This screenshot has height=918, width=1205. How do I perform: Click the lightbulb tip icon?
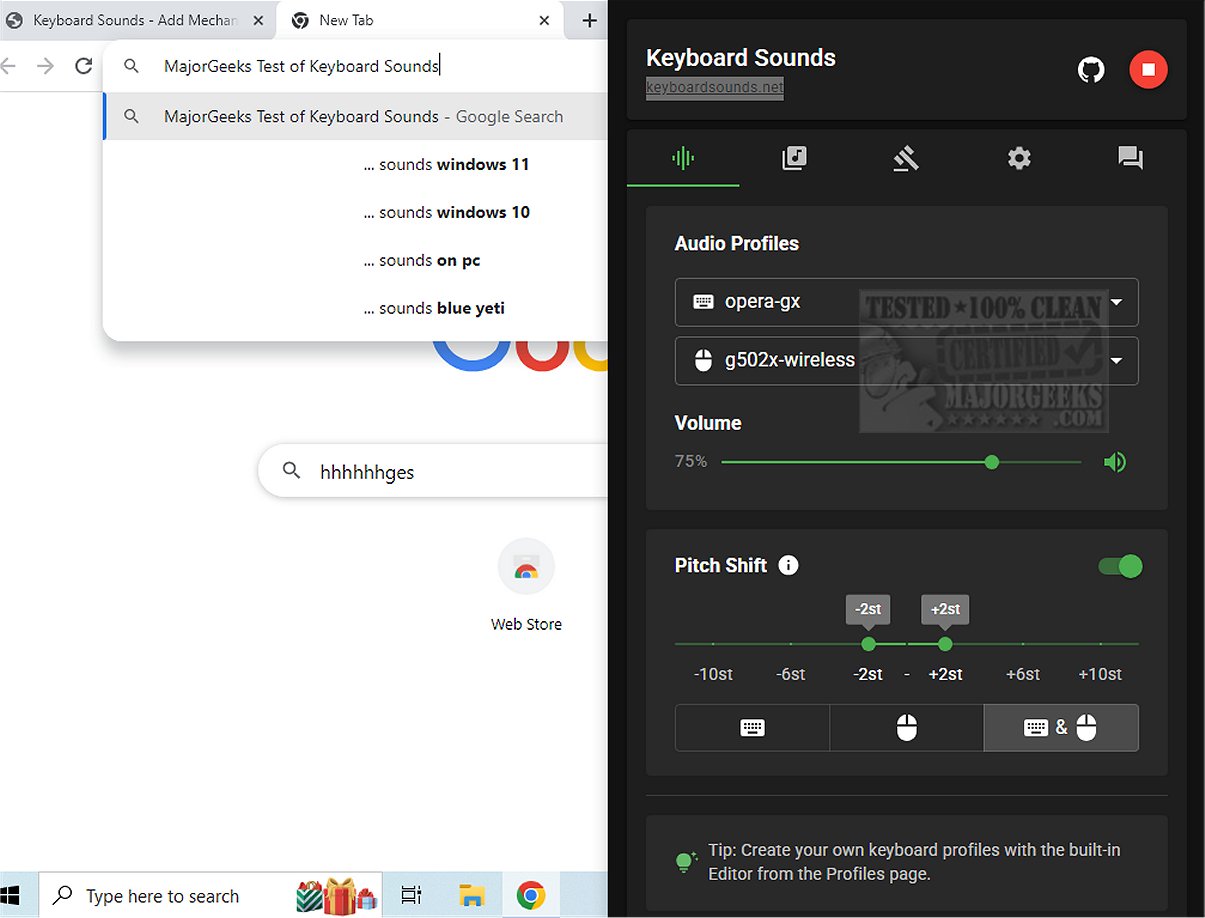click(x=686, y=862)
